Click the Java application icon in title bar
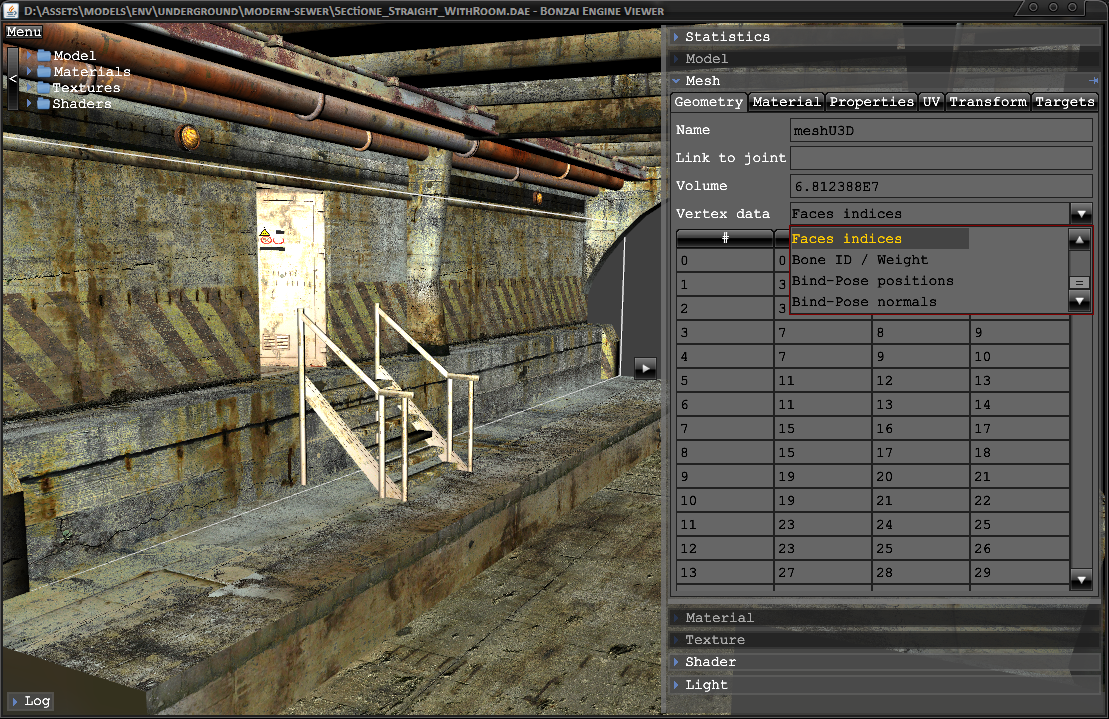The image size is (1109, 719). coord(12,11)
